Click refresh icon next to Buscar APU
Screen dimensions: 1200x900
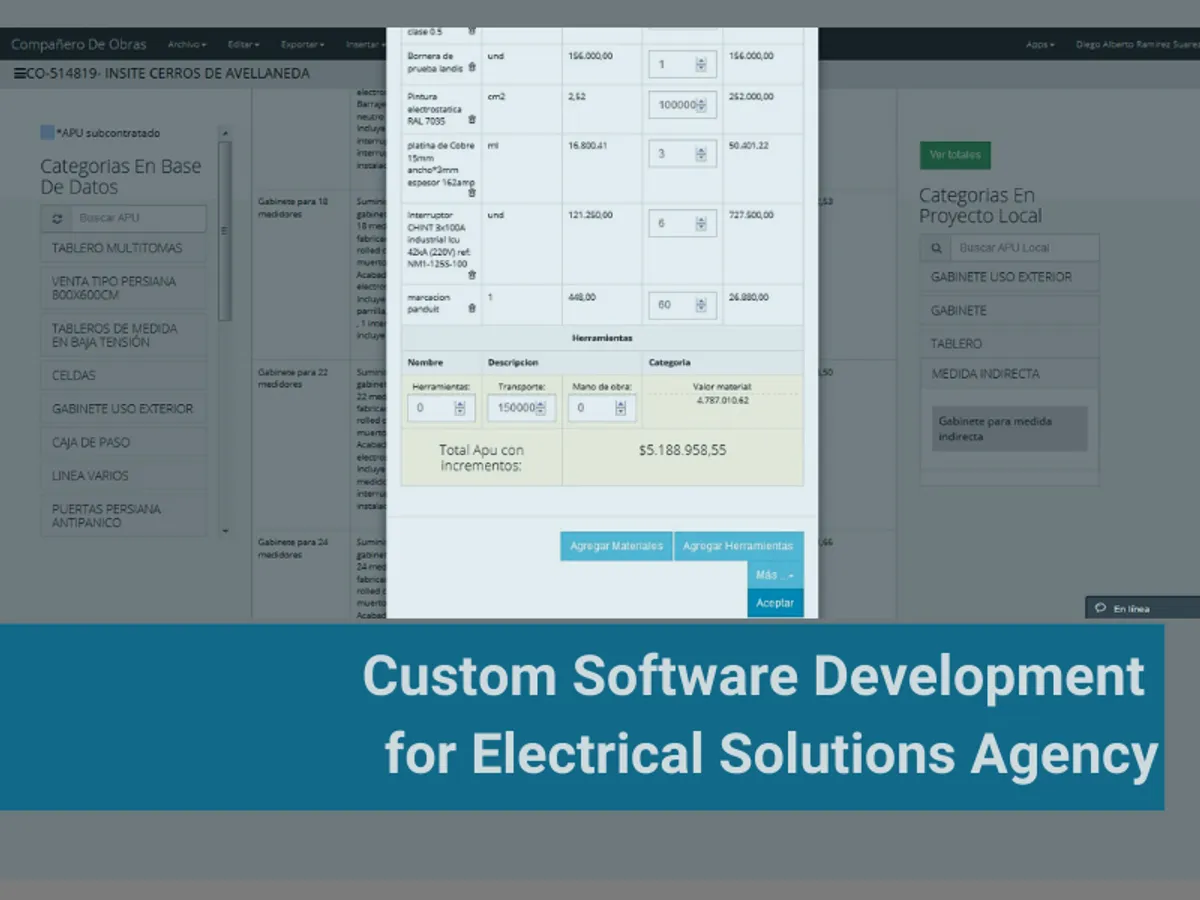pos(57,218)
